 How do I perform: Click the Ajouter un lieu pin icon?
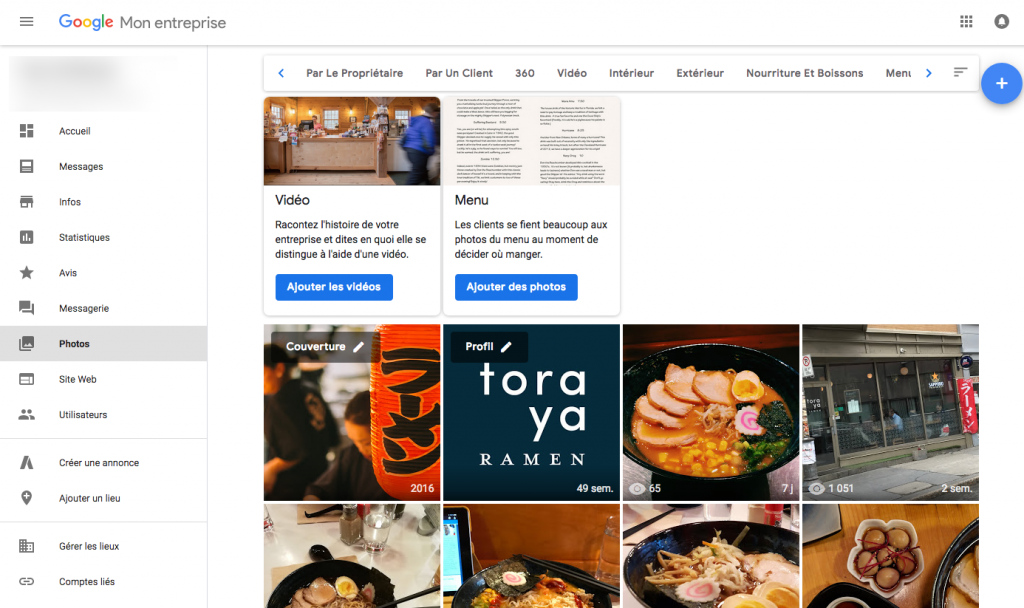pyautogui.click(x=26, y=498)
